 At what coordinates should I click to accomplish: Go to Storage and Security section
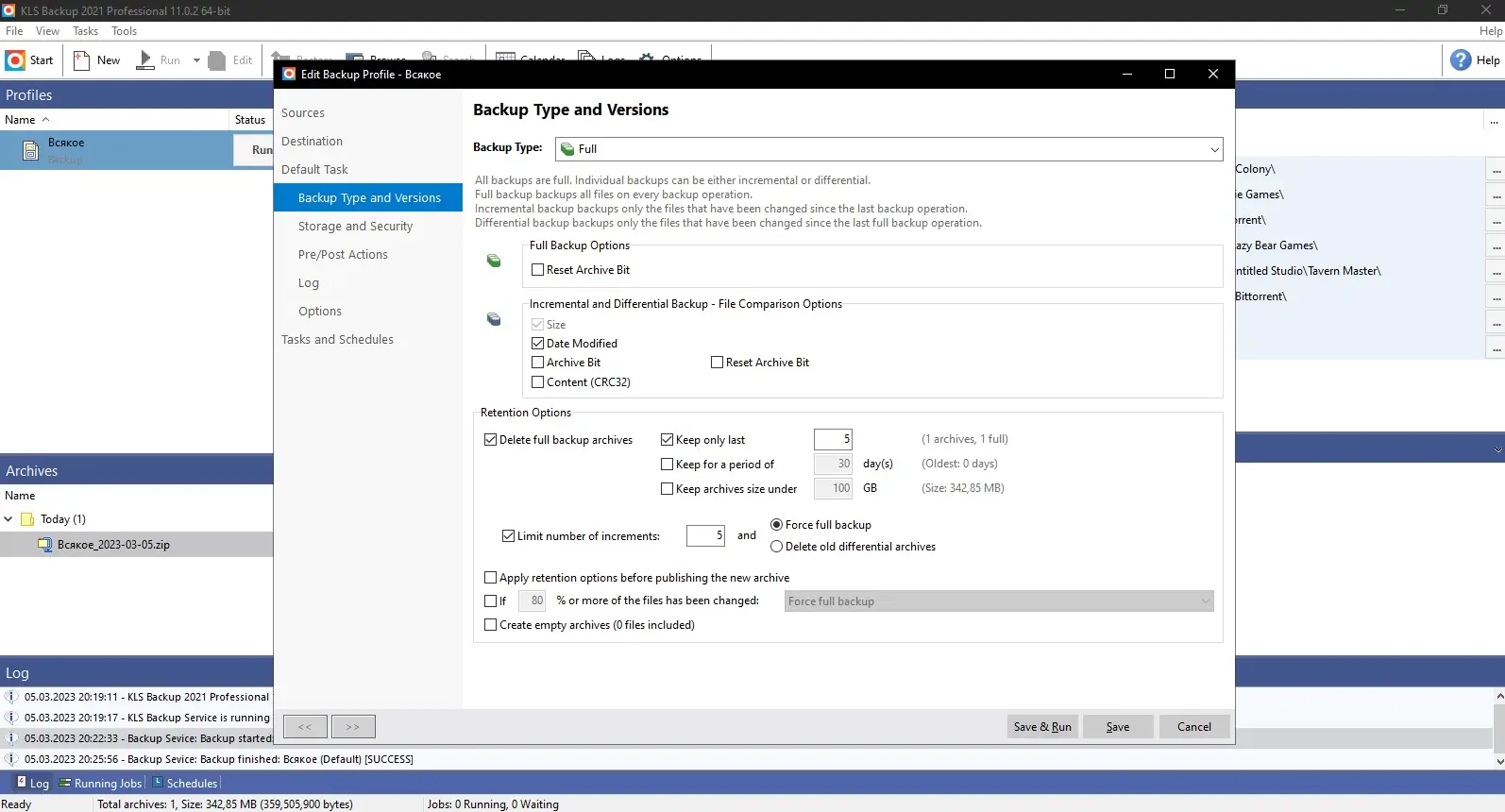[355, 227]
